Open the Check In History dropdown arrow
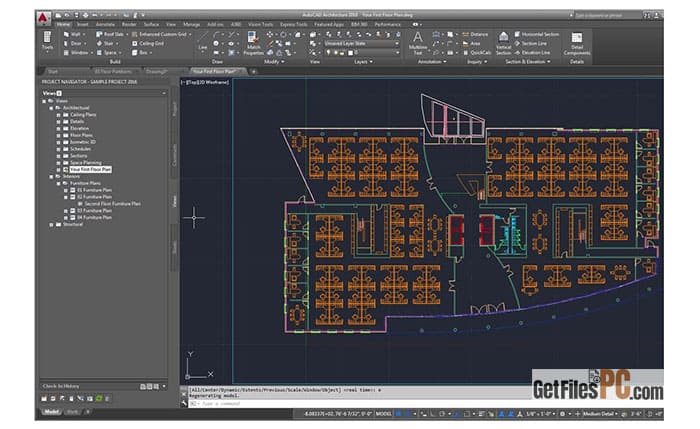The image size is (700, 429). 164,387
